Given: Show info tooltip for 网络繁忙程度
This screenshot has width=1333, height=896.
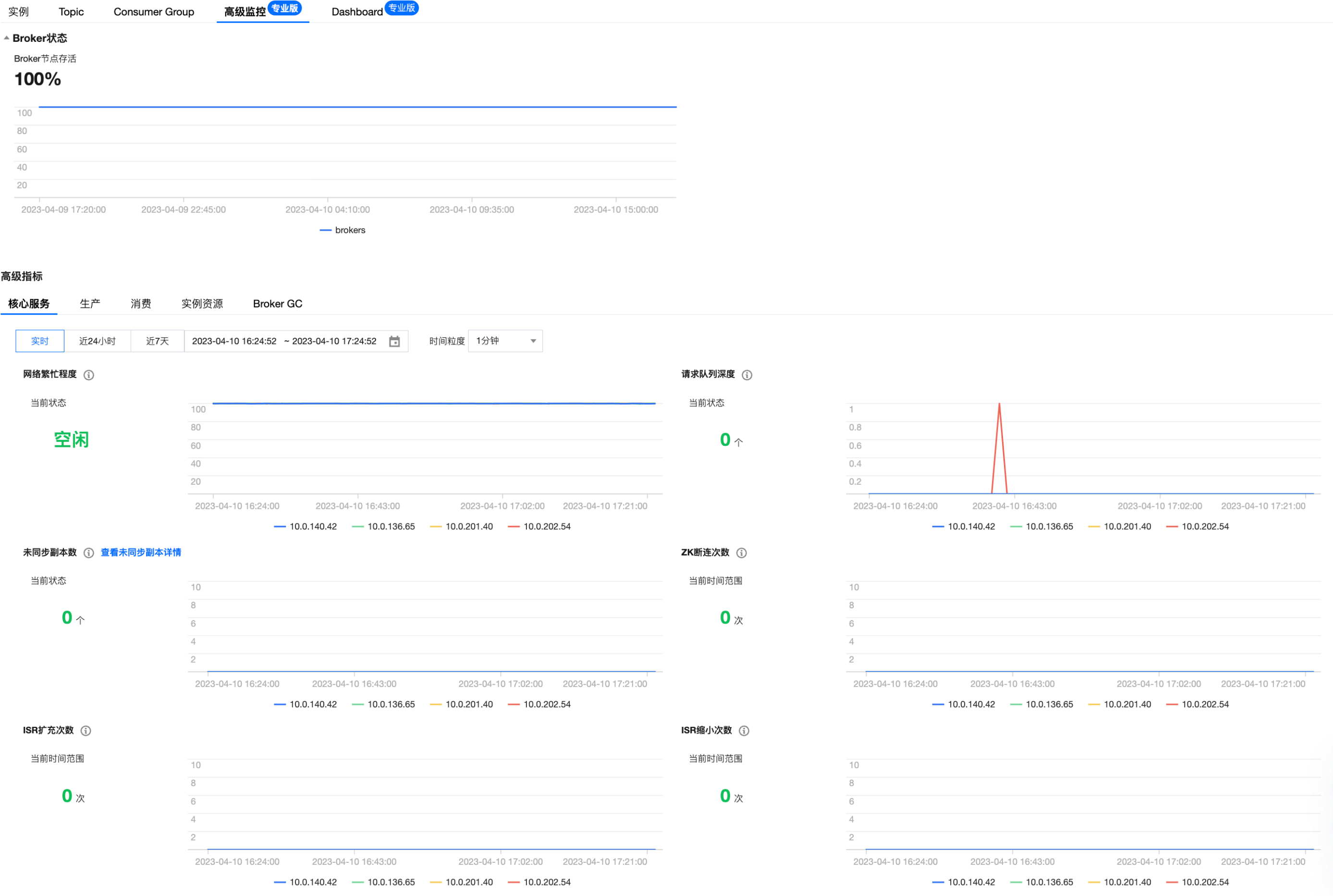Looking at the screenshot, I should 88,374.
